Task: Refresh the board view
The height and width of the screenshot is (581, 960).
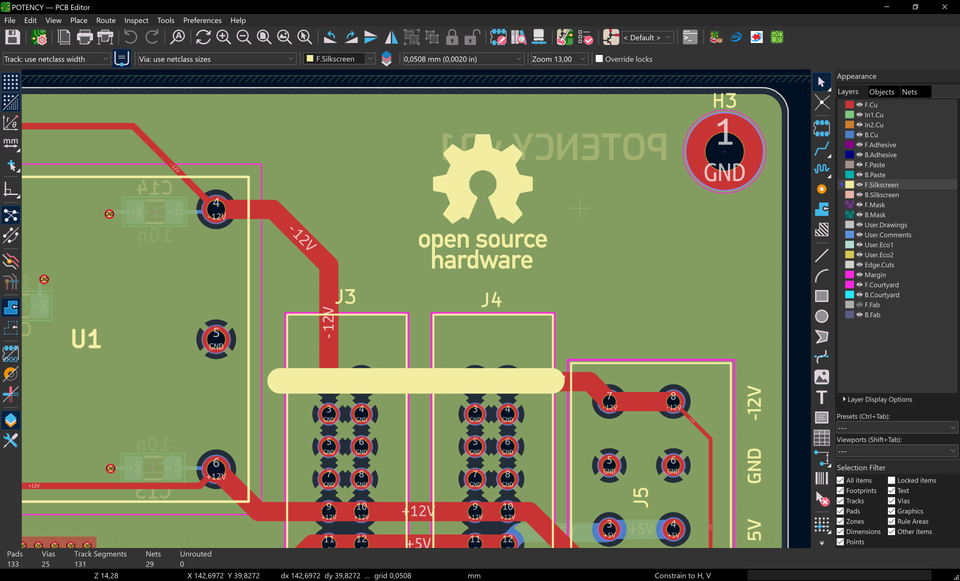Action: click(203, 37)
